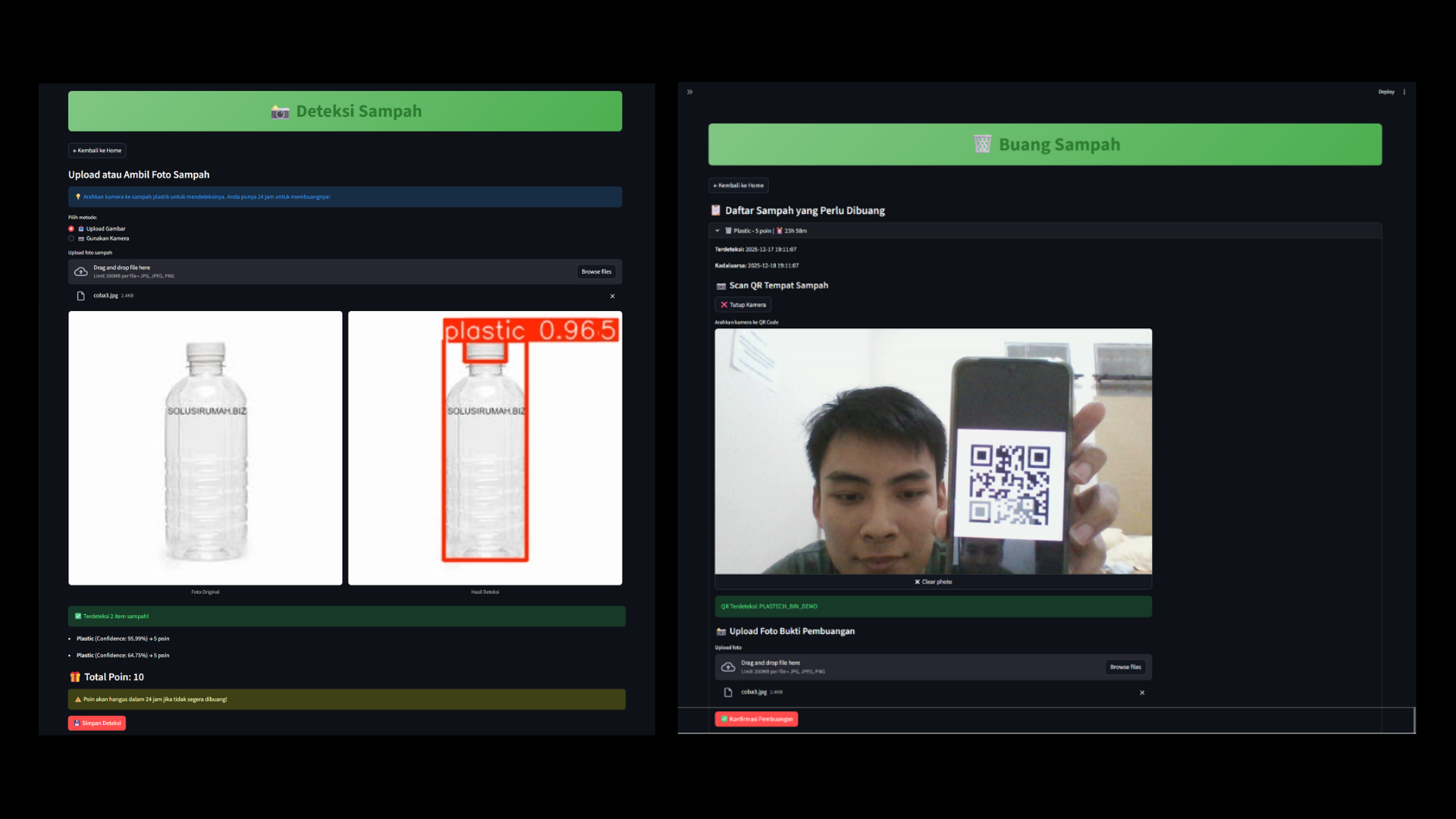1456x819 pixels.
Task: Select the Upload Gambar radio option
Action: pos(71,228)
